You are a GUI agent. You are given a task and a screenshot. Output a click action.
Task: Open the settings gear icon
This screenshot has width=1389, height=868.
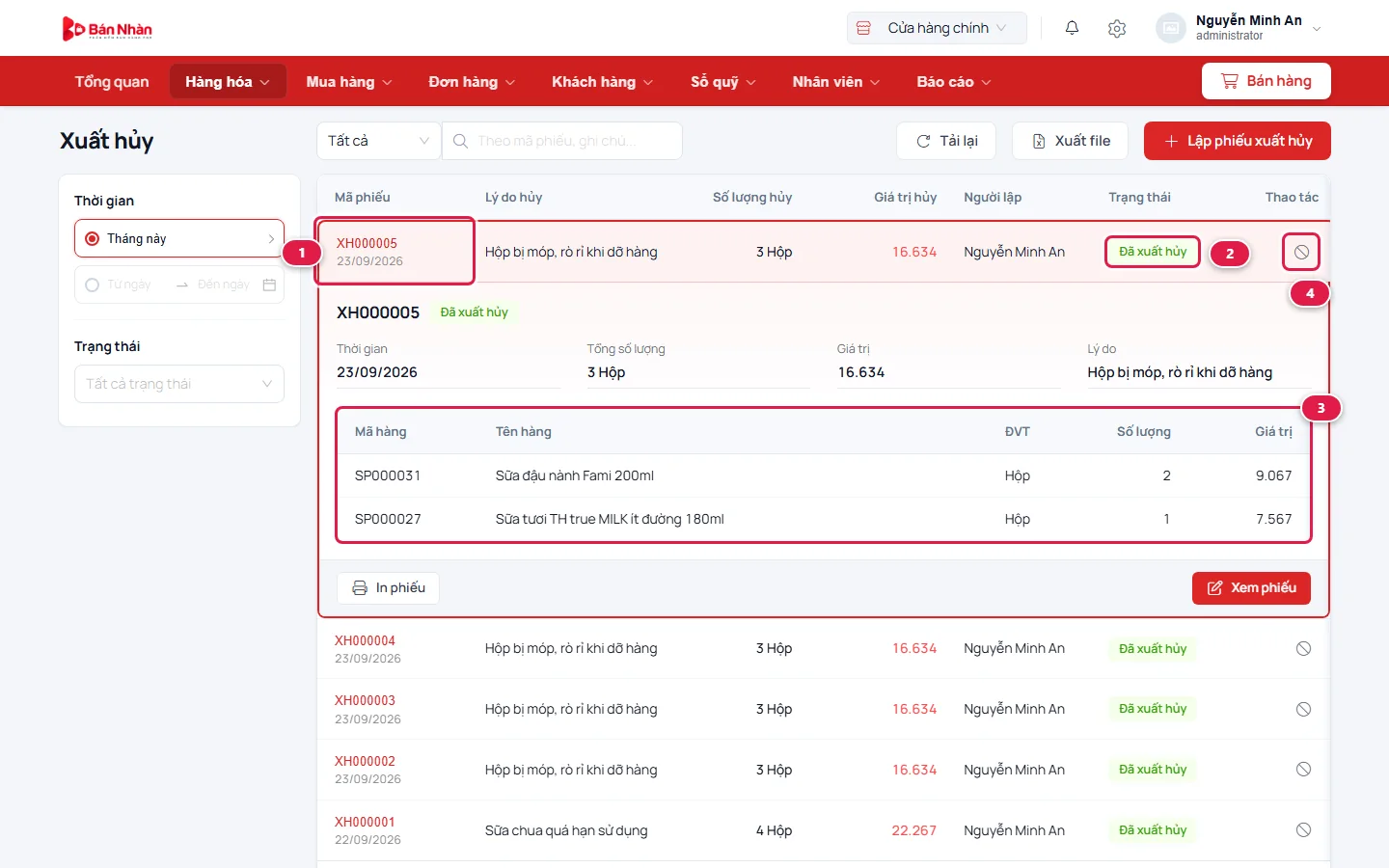point(1117,28)
